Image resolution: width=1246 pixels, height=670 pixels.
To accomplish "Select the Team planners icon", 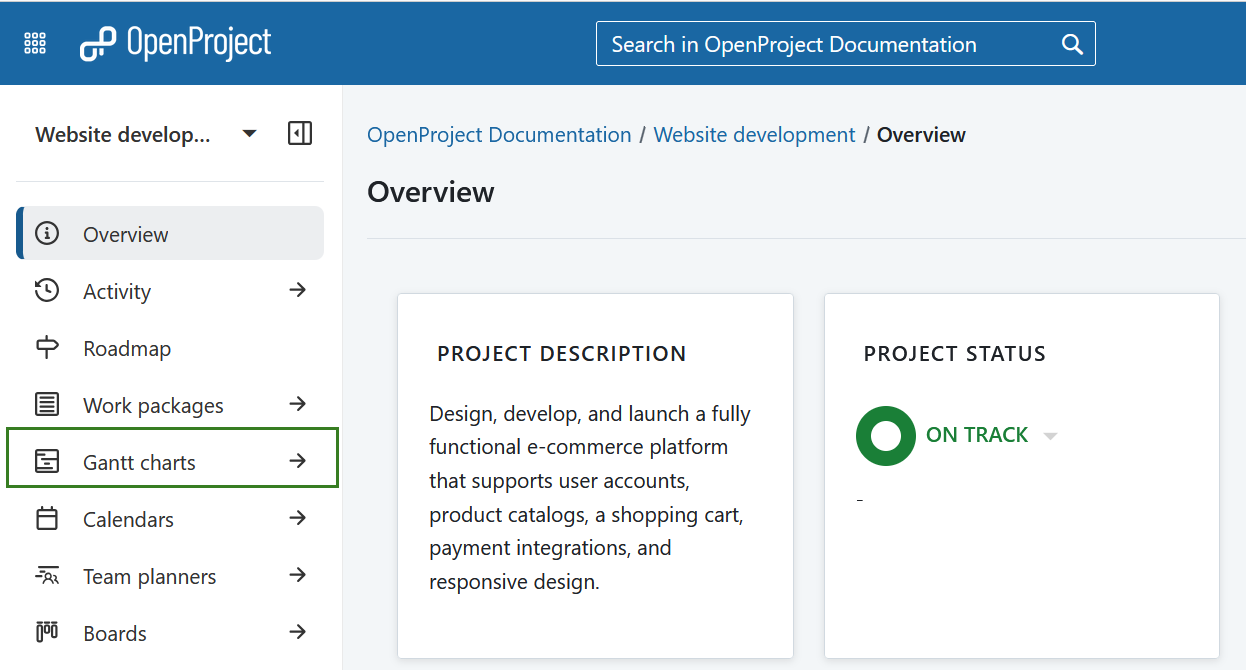I will click(46, 575).
